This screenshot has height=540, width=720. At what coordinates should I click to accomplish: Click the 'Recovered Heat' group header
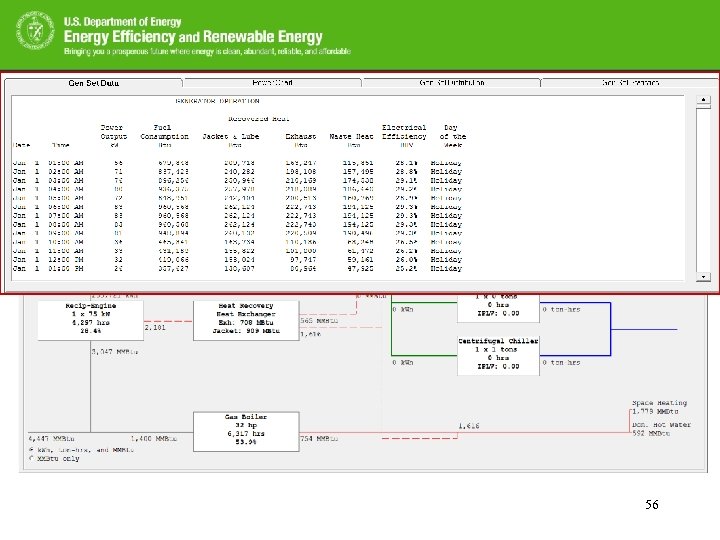259,119
